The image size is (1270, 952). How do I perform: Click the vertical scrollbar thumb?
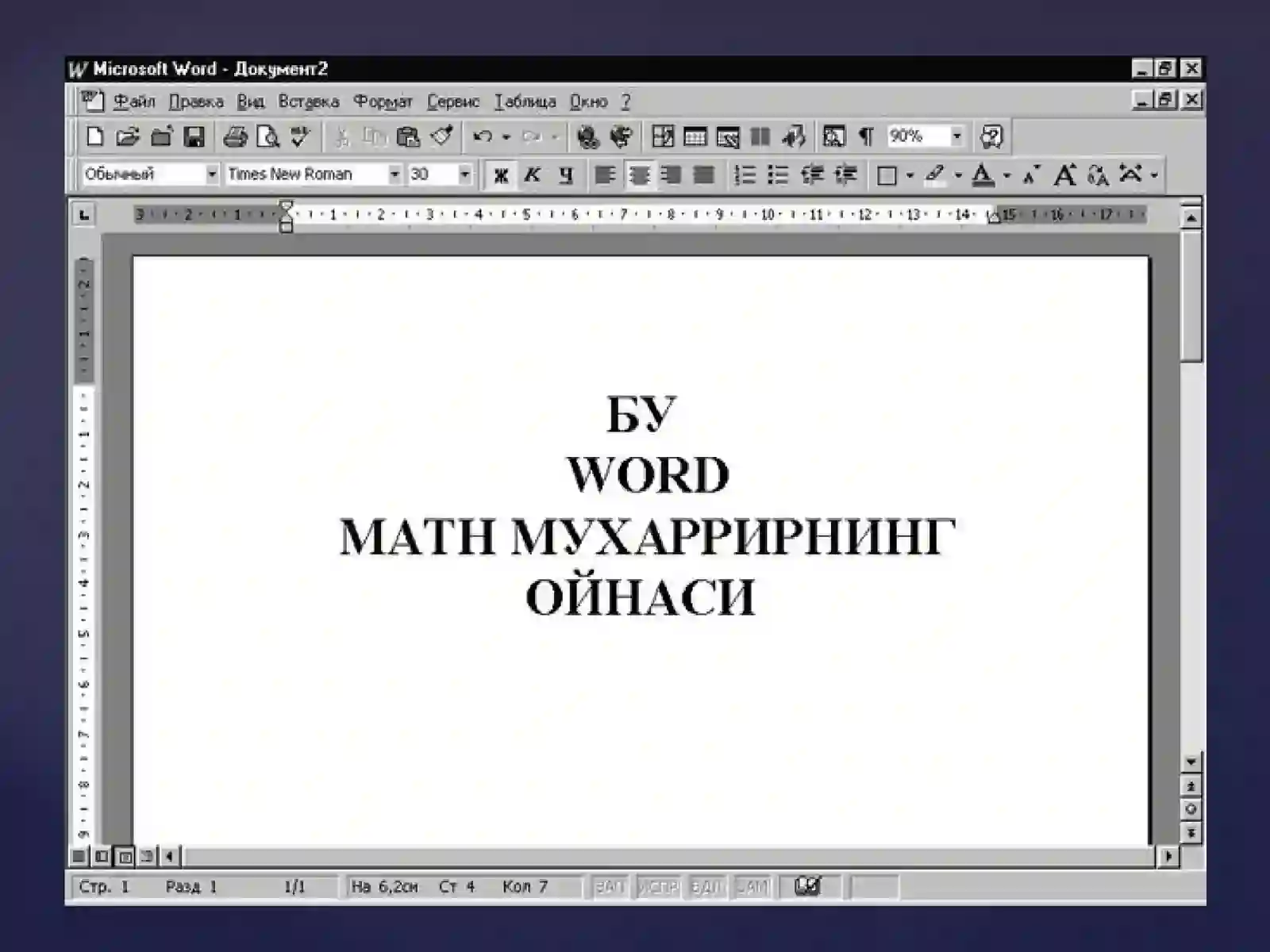click(x=1191, y=296)
